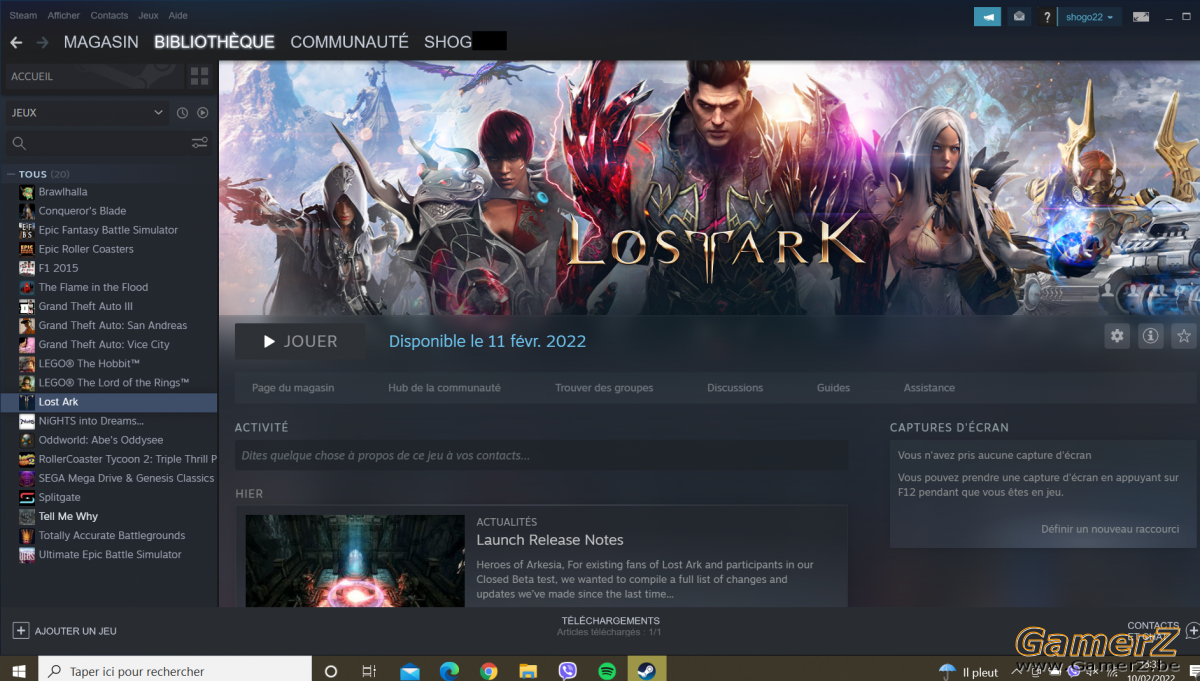Open the Mail app from the taskbar

[x=409, y=671]
